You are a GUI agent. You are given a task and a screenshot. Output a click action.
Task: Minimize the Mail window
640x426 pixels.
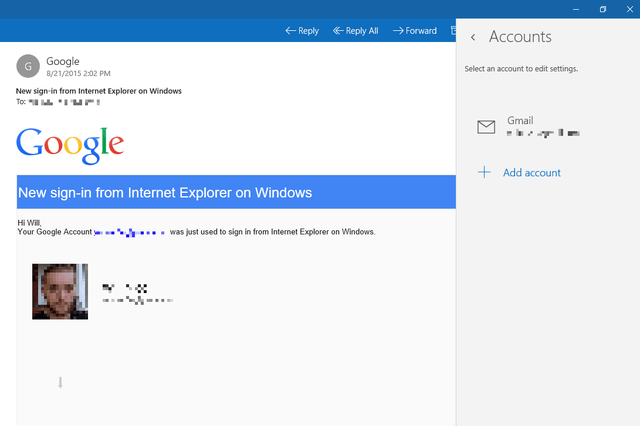tap(576, 9)
